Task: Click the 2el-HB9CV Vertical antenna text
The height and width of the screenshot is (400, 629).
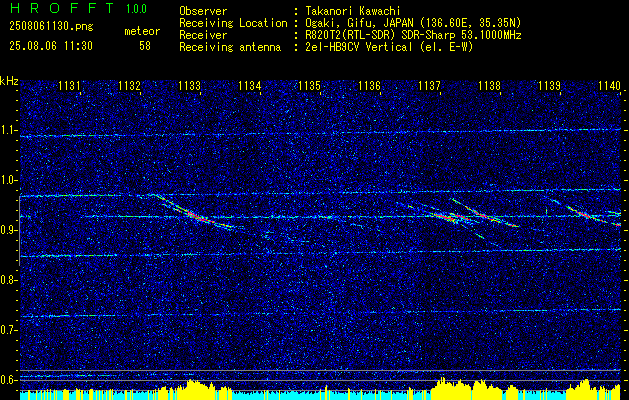Action: [x=359, y=47]
